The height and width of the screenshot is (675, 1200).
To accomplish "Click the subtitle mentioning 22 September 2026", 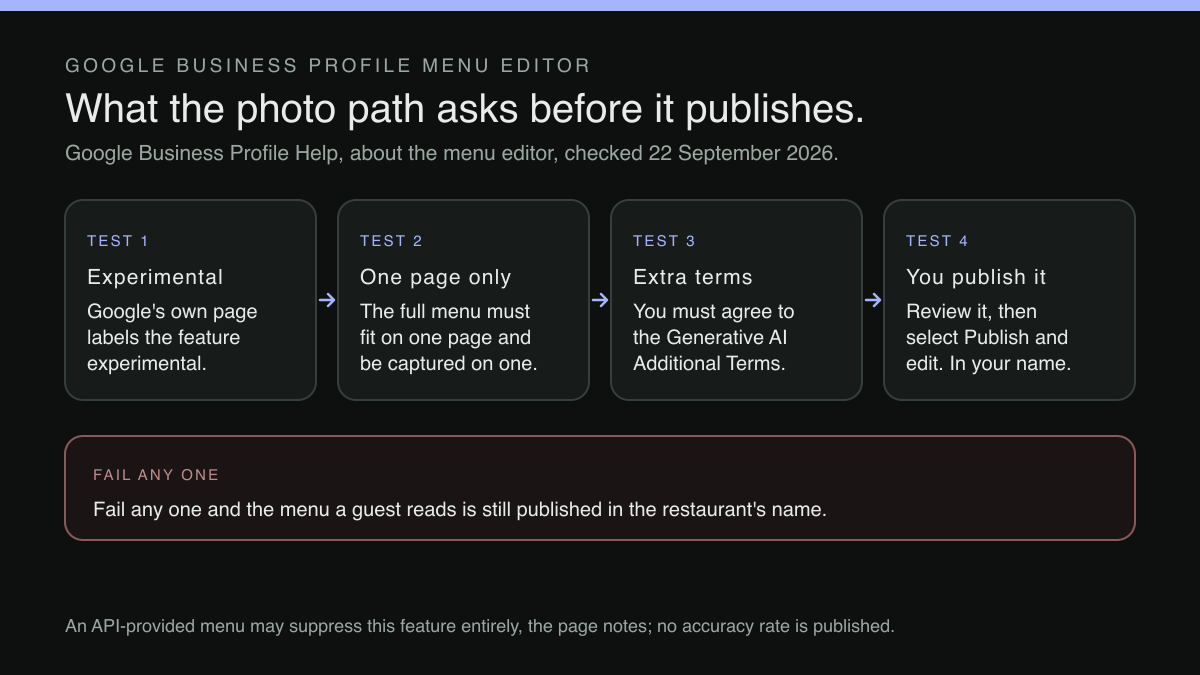I will tap(452, 154).
